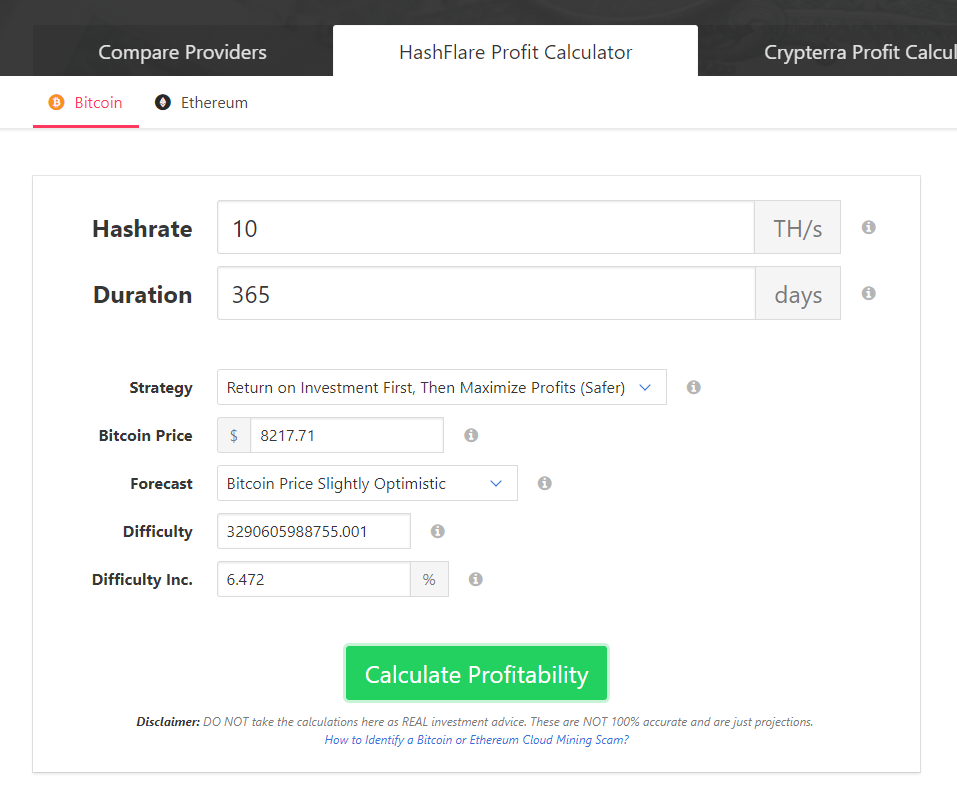This screenshot has height=794, width=957.
Task: Focus the Duration input field
Action: (486, 294)
